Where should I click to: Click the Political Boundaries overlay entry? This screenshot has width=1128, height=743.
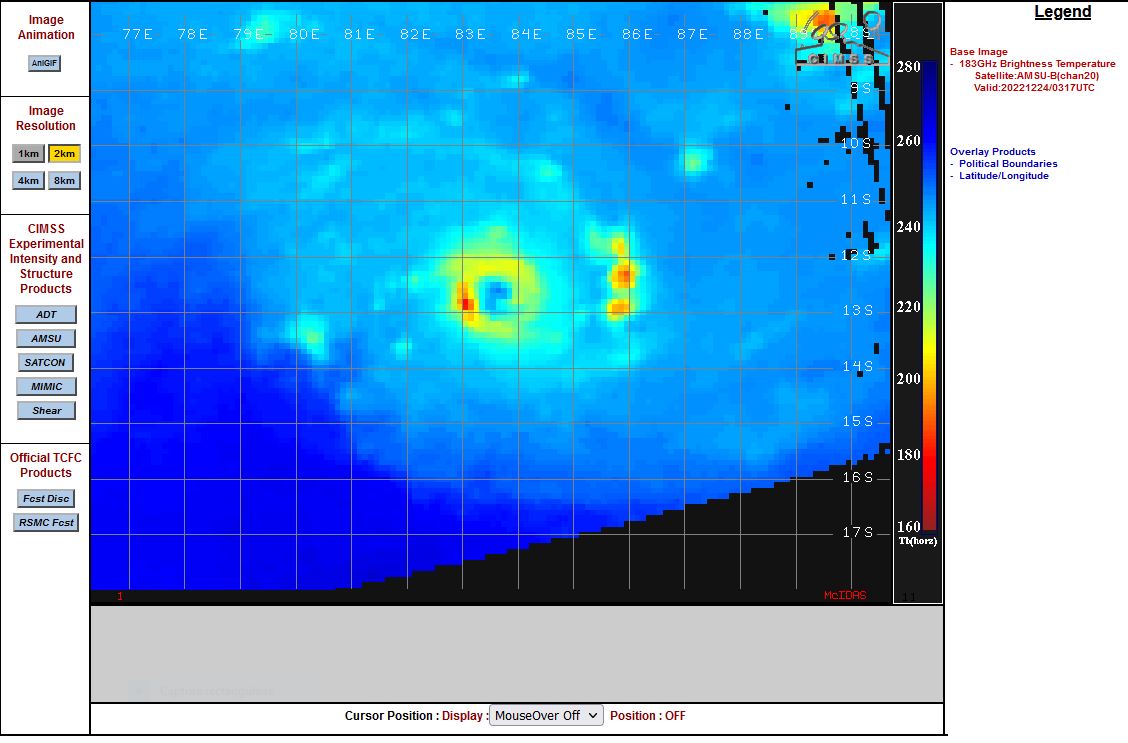(x=1008, y=164)
